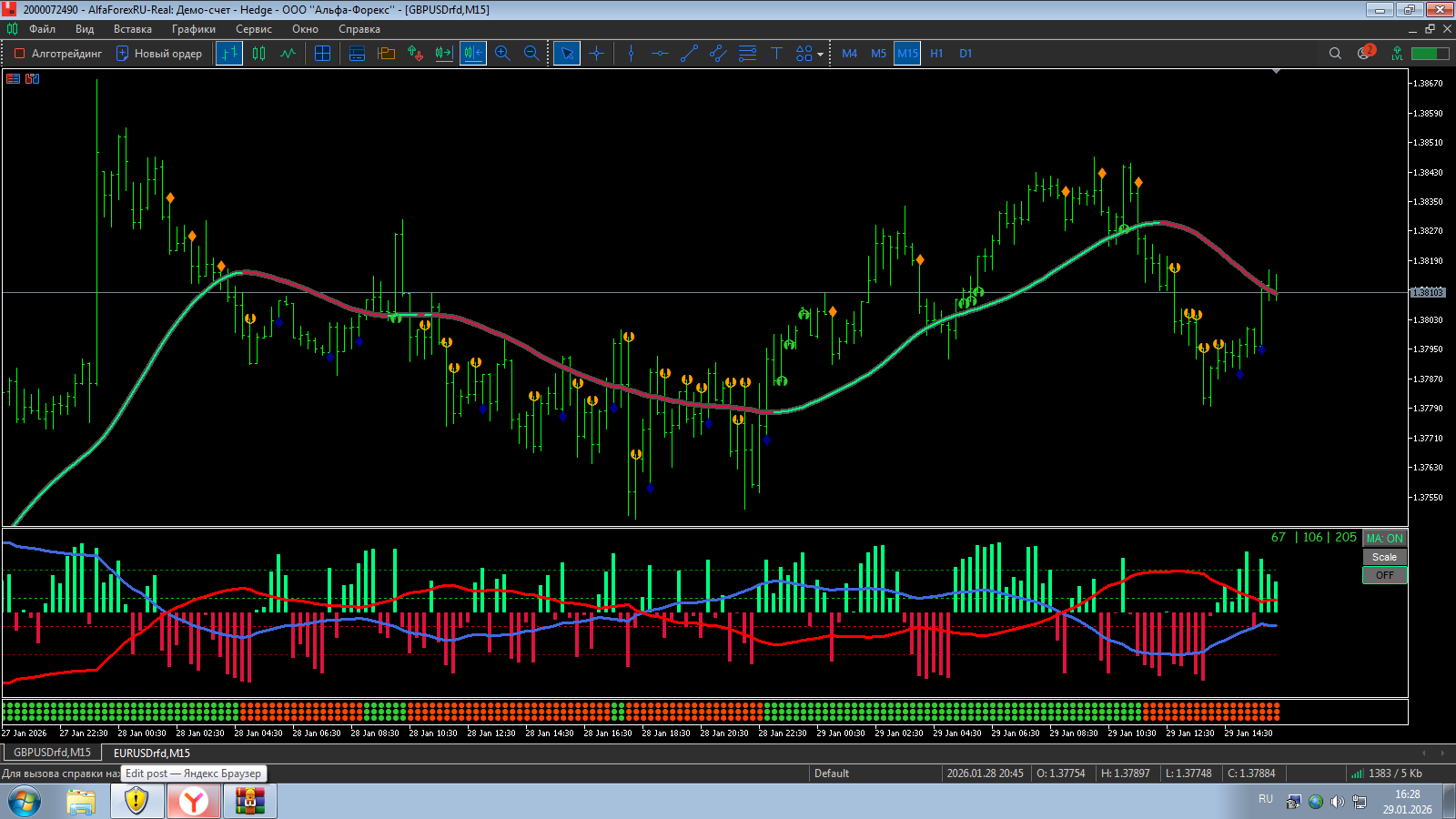Switch chart to bar chart mode
This screenshot has width=1456, height=819.
pyautogui.click(x=229, y=54)
